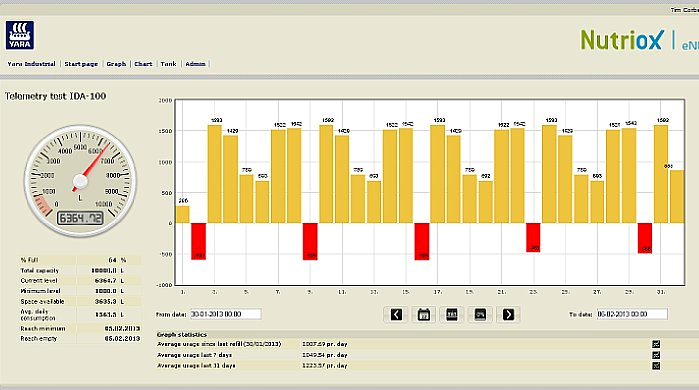Click the space available value 3635.3
The height and width of the screenshot is (390, 699).
click(105, 302)
